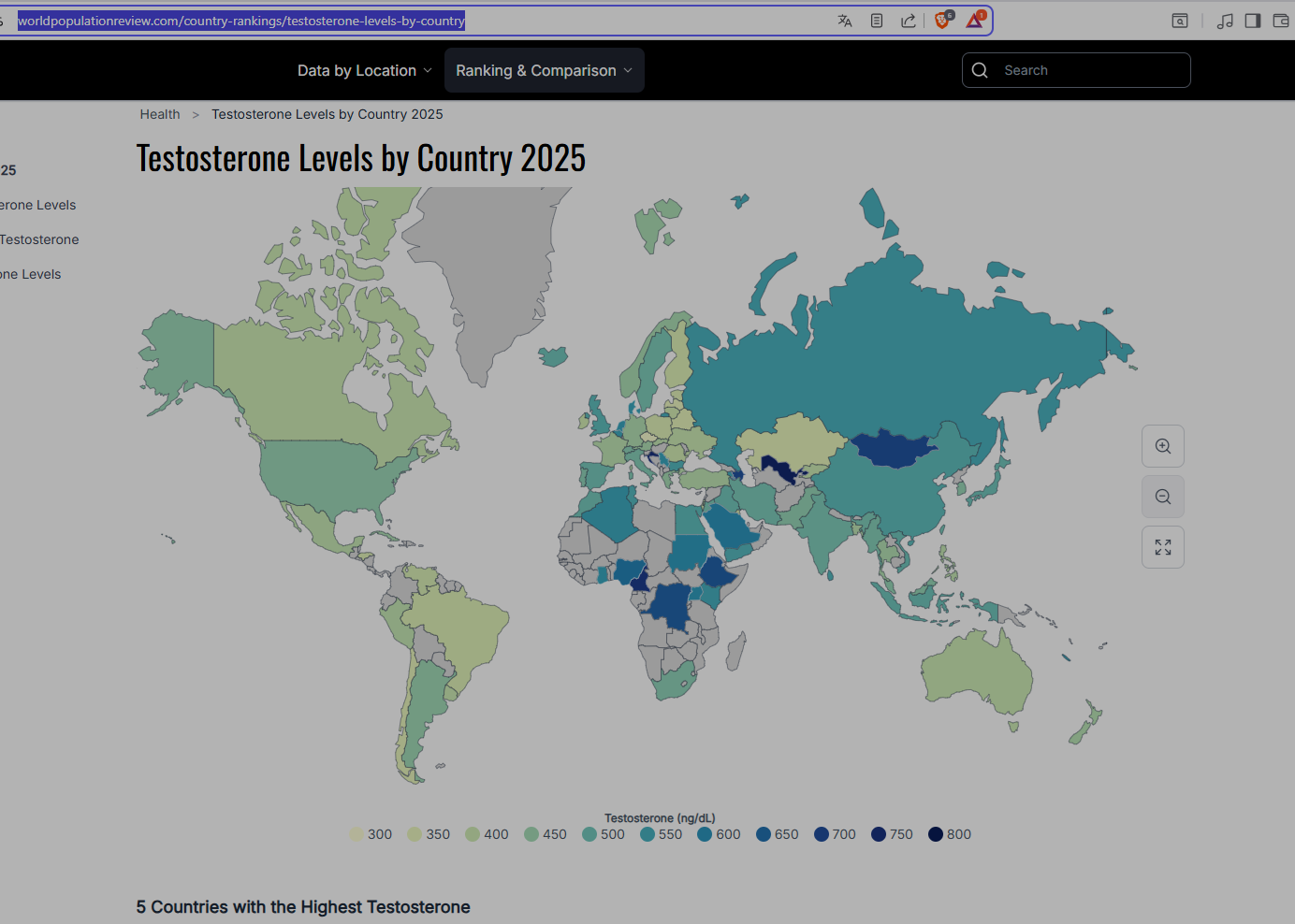Open the Data by Location dropdown
1295x924 pixels.
pyautogui.click(x=365, y=70)
